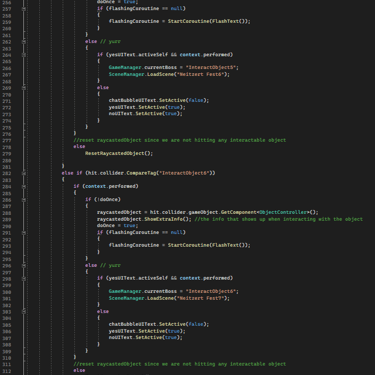Click the "Neitzert Fest7" scene name string
The image size is (375, 375).
point(201,298)
